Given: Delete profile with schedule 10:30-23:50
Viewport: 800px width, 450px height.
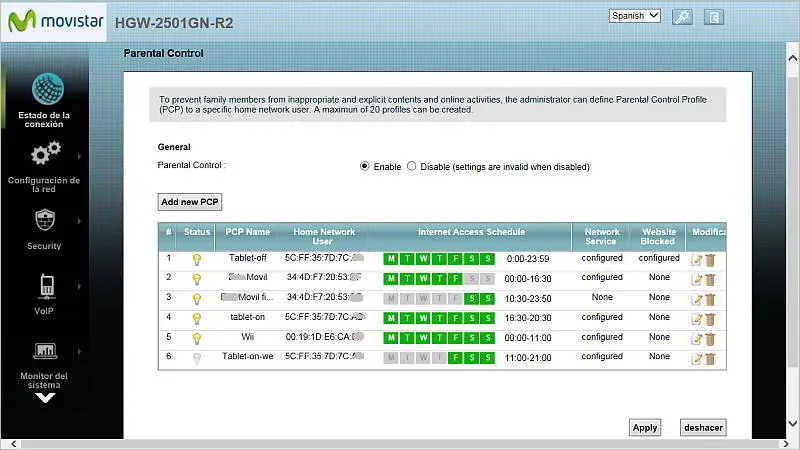Looking at the screenshot, I should click(x=710, y=299).
